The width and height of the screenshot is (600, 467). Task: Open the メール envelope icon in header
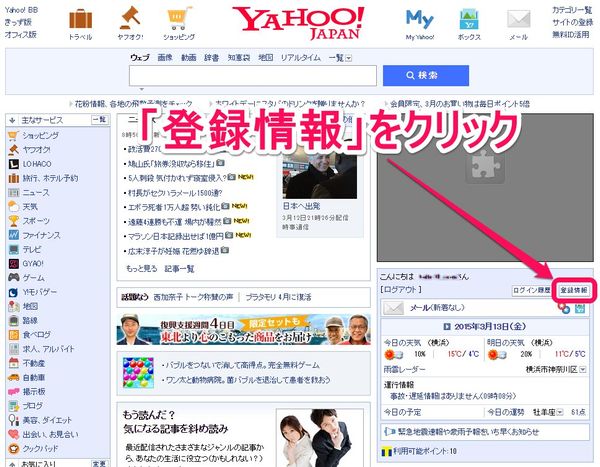(518, 20)
